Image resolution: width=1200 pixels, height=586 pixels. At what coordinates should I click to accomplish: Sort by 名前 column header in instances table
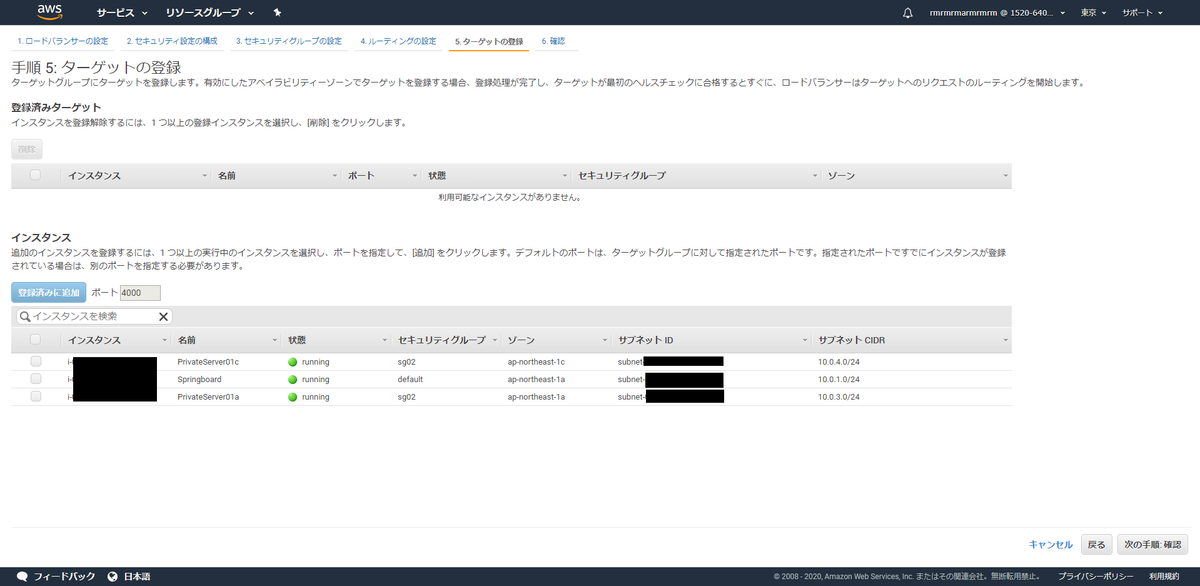point(186,341)
